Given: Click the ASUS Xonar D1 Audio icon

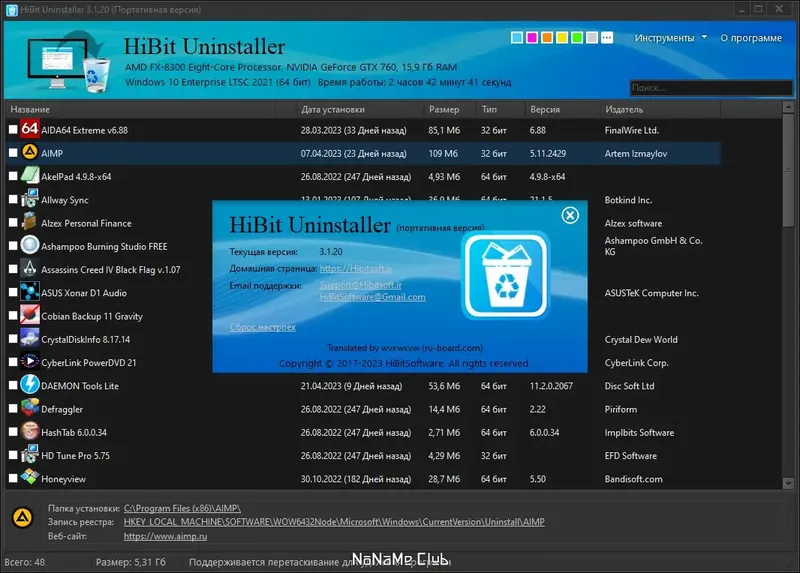Looking at the screenshot, I should [x=30, y=292].
